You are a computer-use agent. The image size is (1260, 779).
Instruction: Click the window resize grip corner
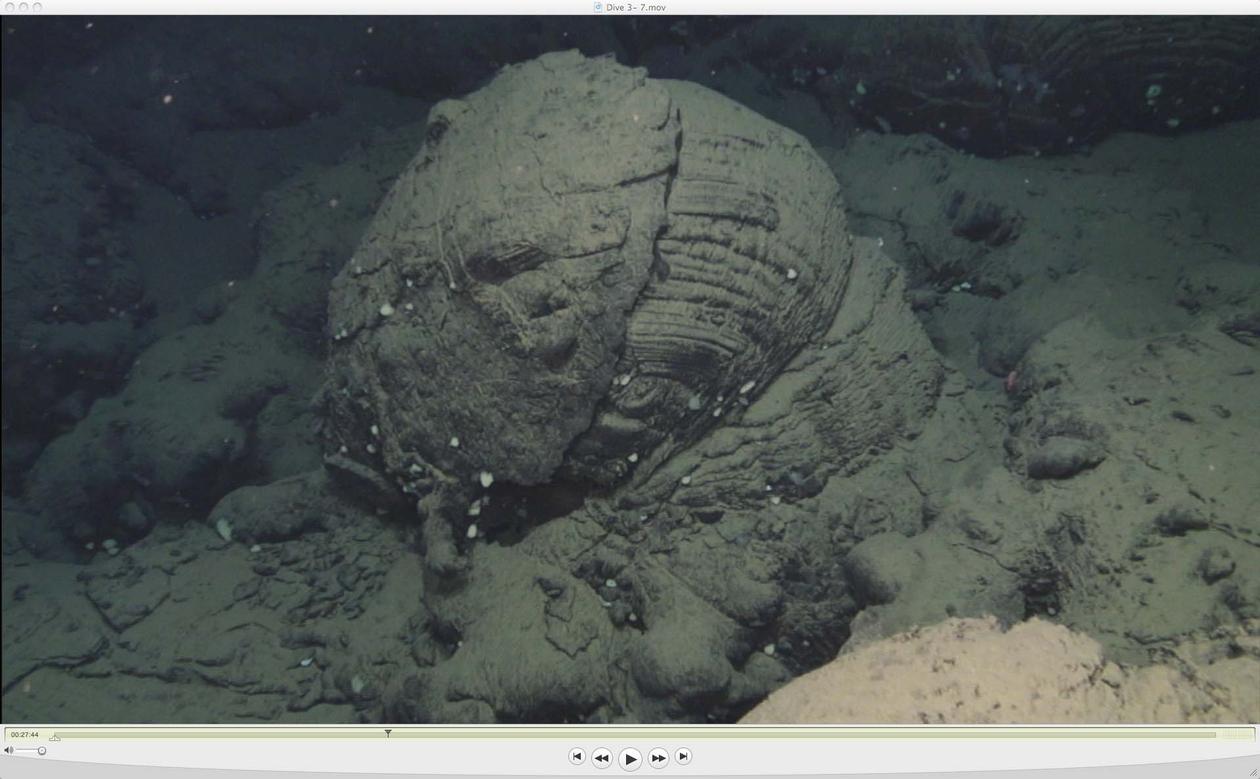click(1251, 770)
